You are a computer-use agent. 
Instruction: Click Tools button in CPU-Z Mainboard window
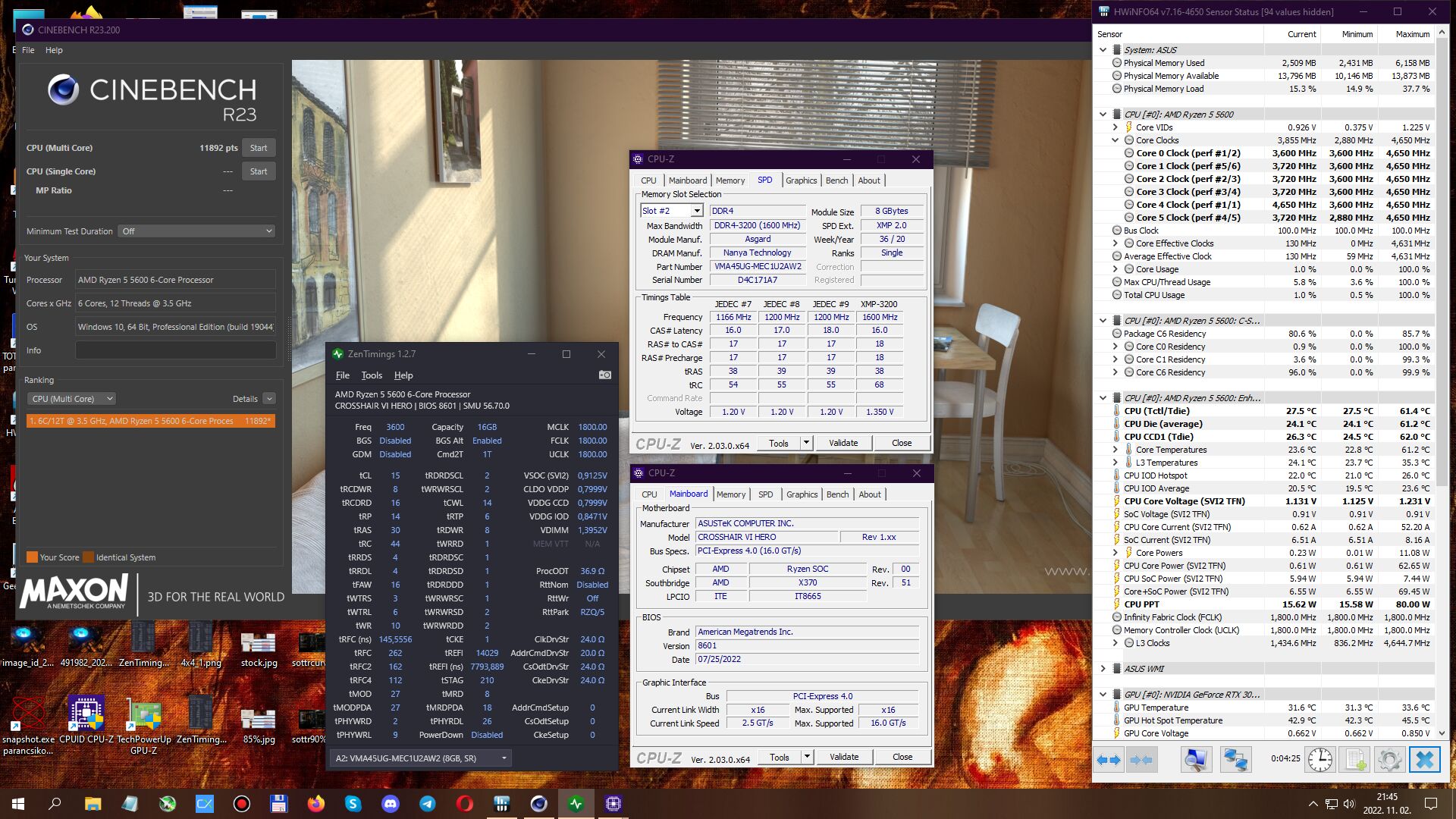[780, 757]
